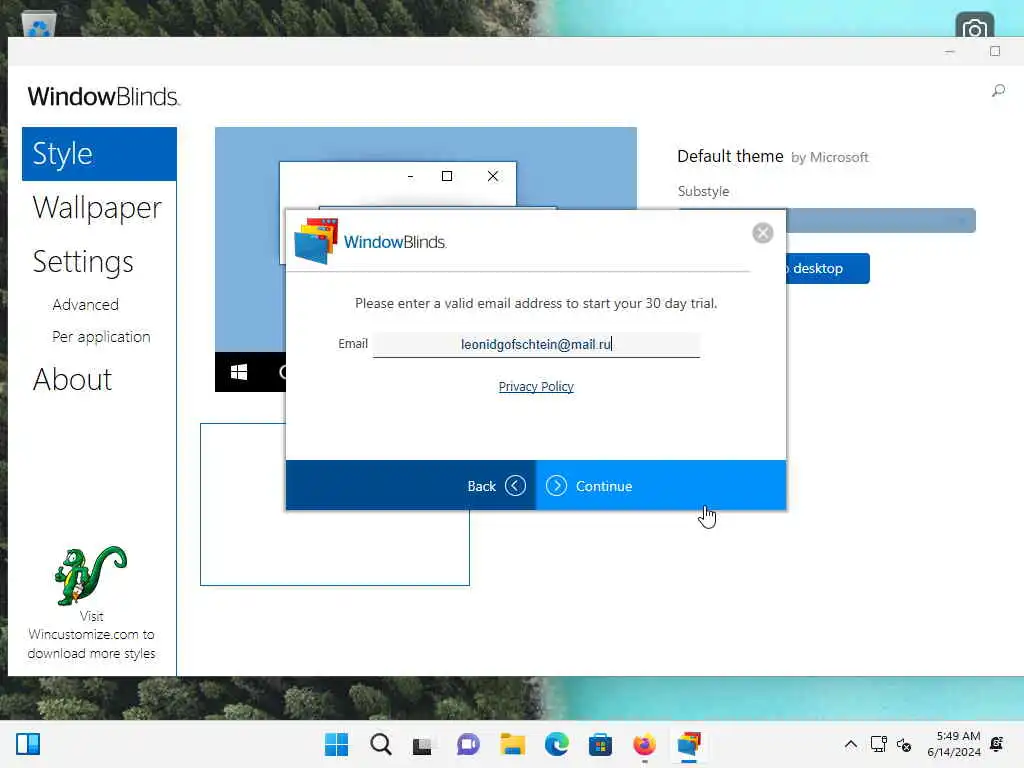Open the Privacy Policy link
This screenshot has height=768, width=1024.
tap(536, 387)
